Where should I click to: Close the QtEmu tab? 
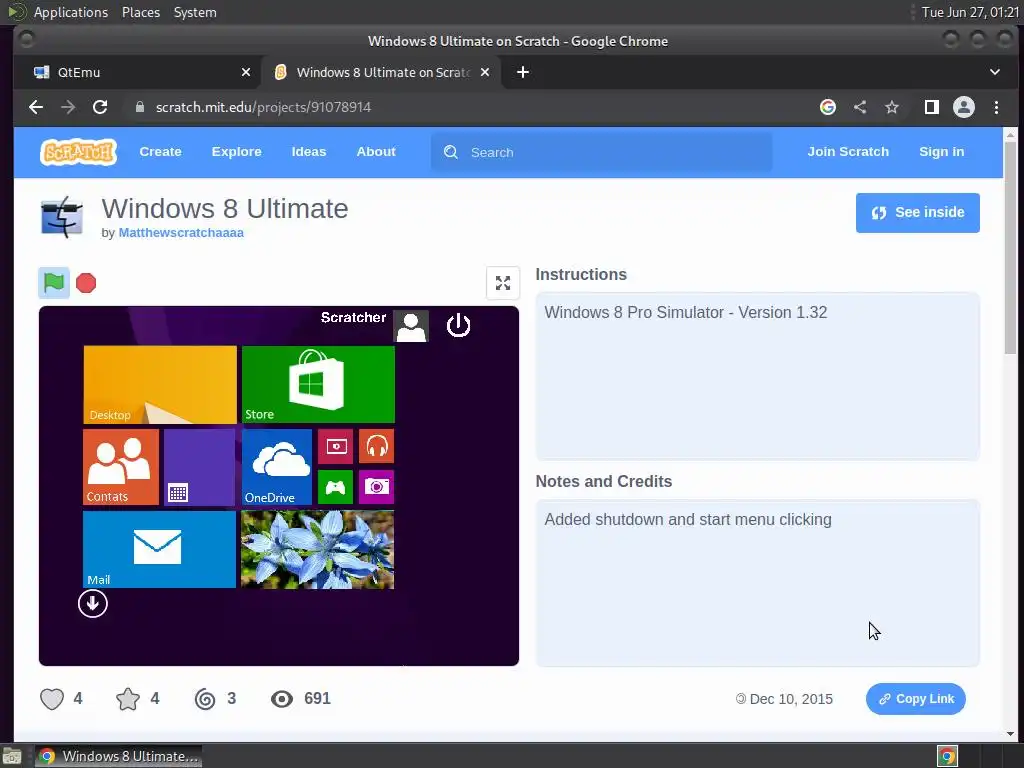pos(246,72)
